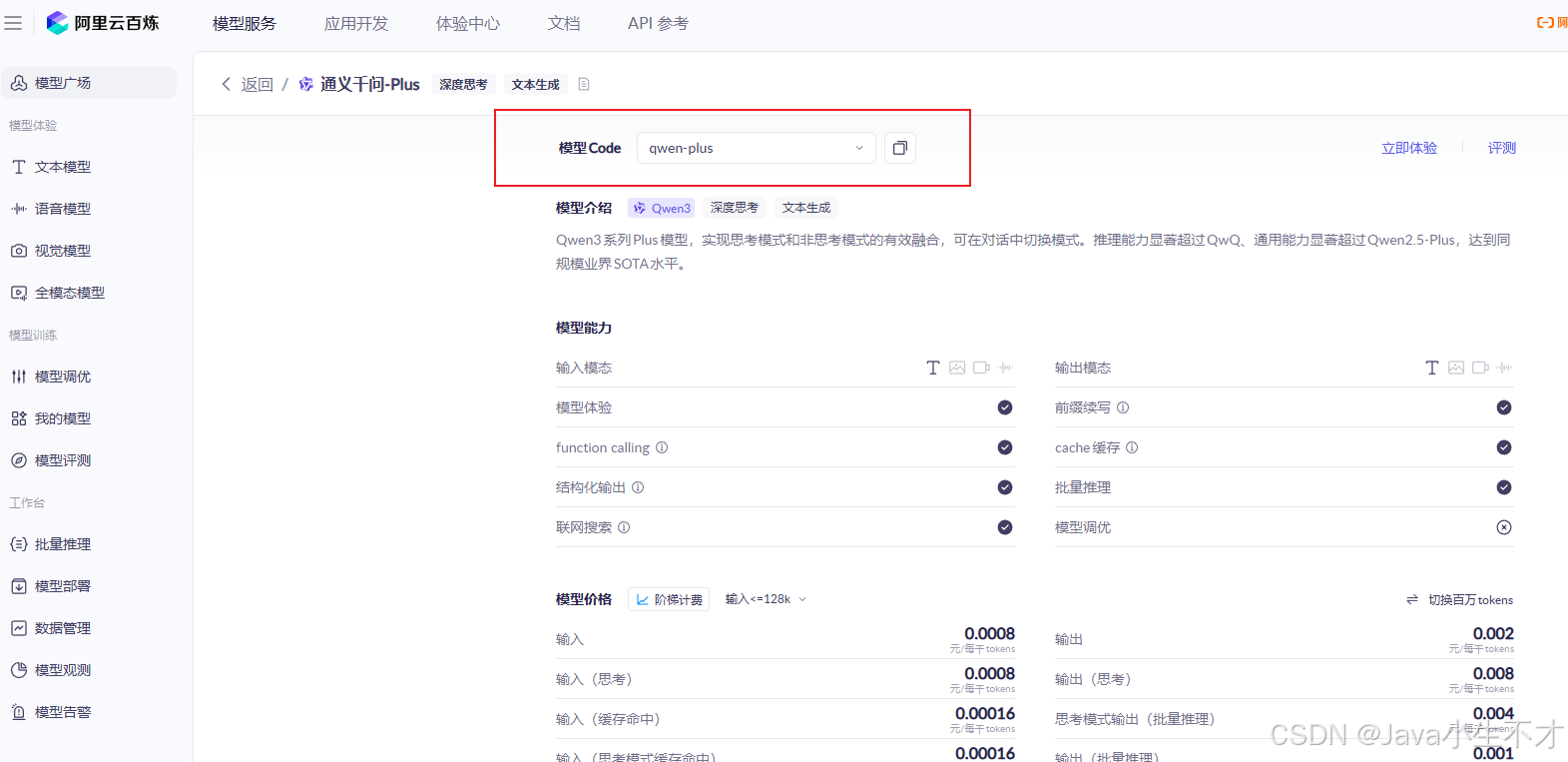This screenshot has width=1568, height=762.
Task: Click the Qwen3 tag in 模型介绍
Action: [x=662, y=208]
